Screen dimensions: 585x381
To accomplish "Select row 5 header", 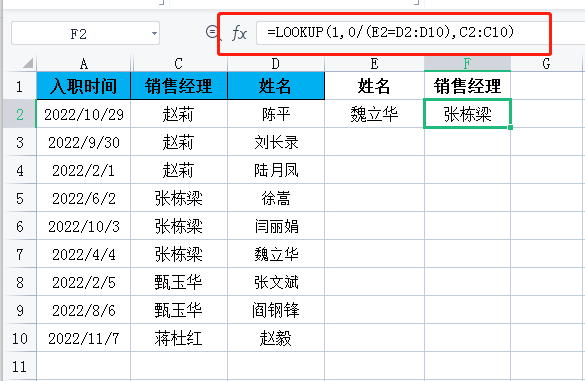I will pyautogui.click(x=20, y=198).
